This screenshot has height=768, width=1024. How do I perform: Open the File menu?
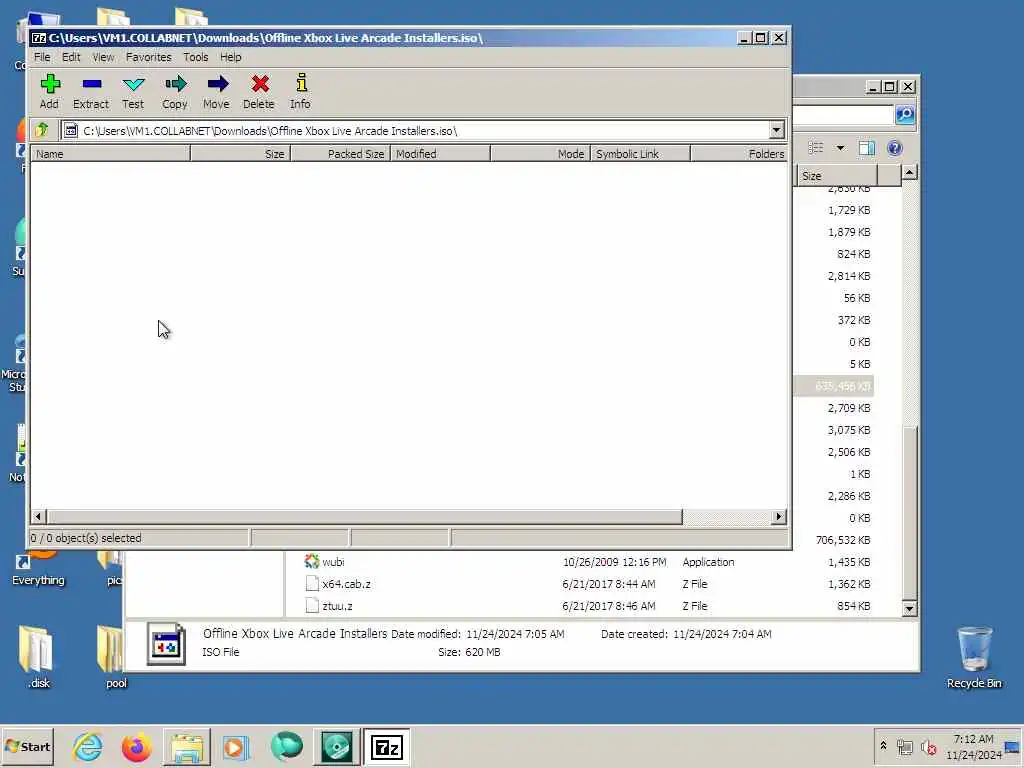pos(42,57)
